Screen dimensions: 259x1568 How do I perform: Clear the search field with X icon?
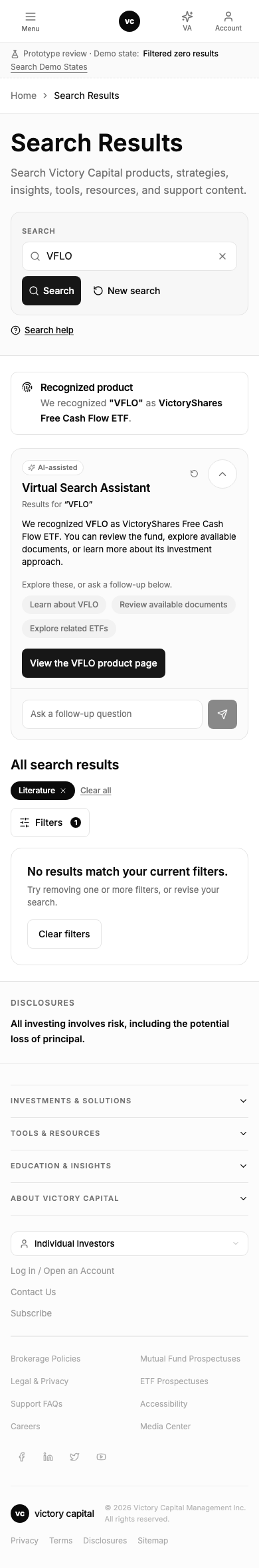222,256
